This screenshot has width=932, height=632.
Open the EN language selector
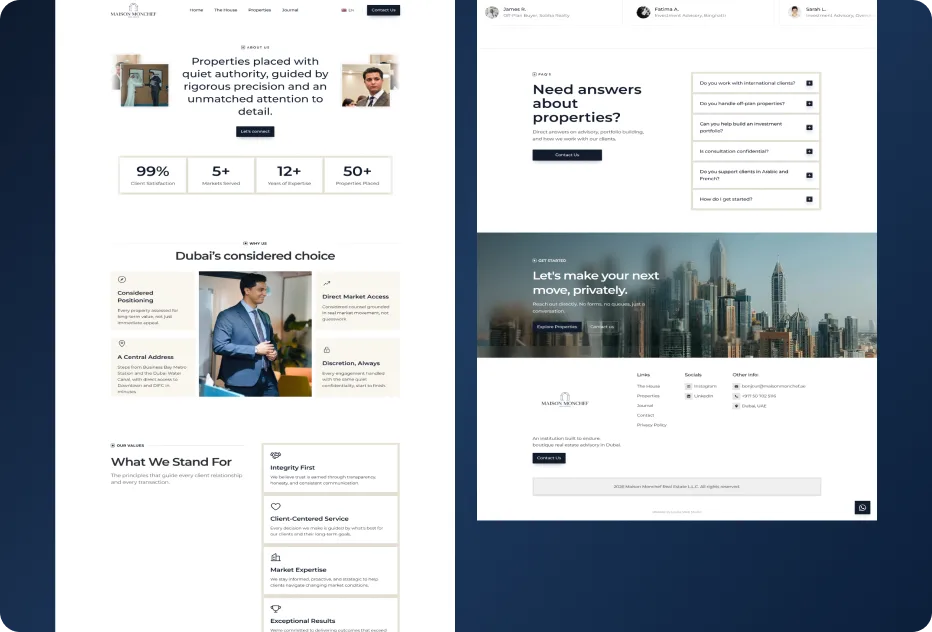click(348, 10)
